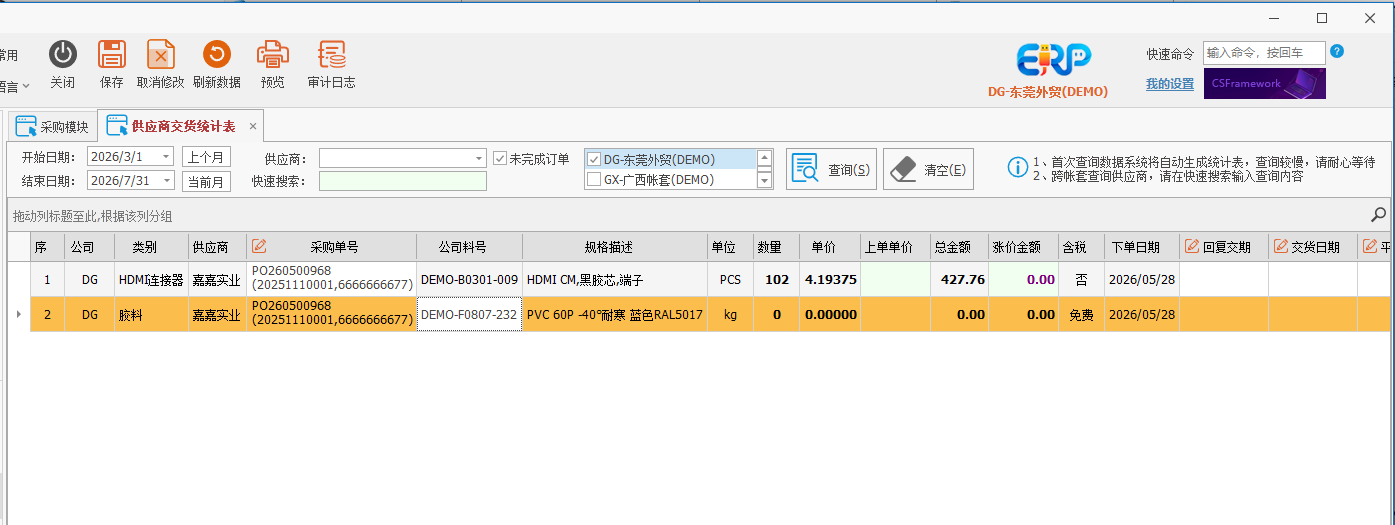Click the group-by panel 拖动列标题至此
The image size is (1395, 525).
click(x=92, y=215)
